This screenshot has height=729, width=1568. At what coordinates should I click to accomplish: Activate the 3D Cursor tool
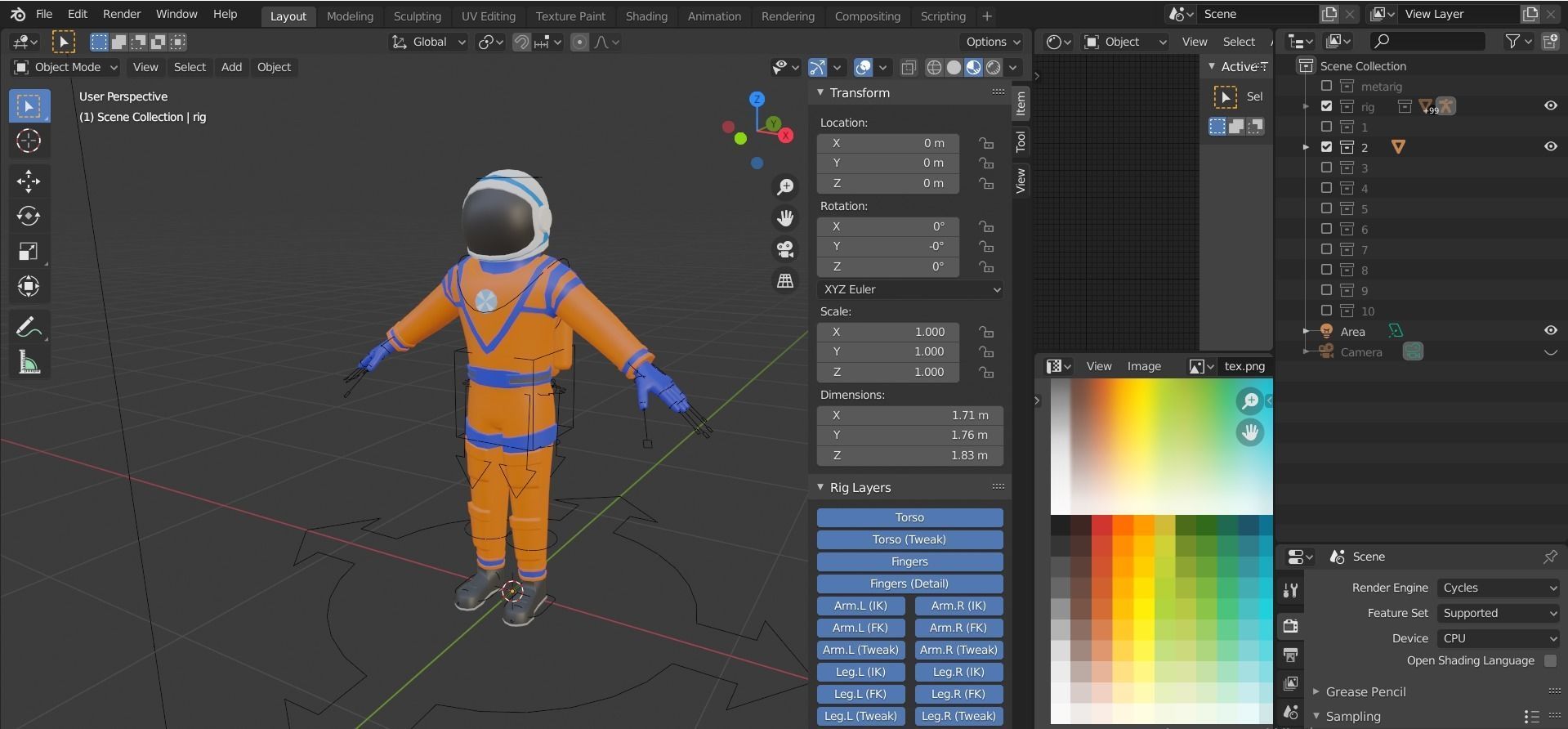click(29, 141)
